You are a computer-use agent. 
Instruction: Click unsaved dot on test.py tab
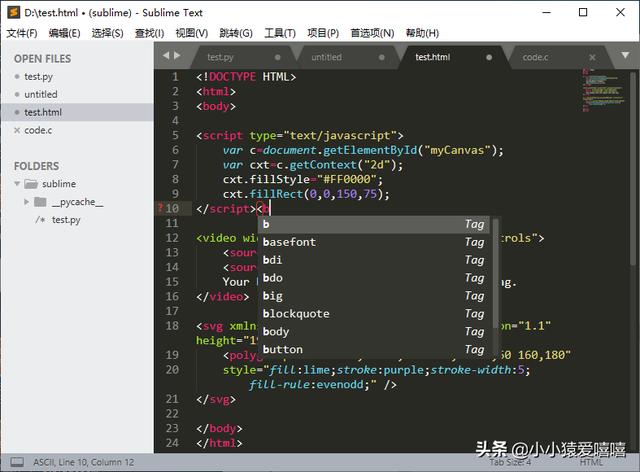click(278, 58)
